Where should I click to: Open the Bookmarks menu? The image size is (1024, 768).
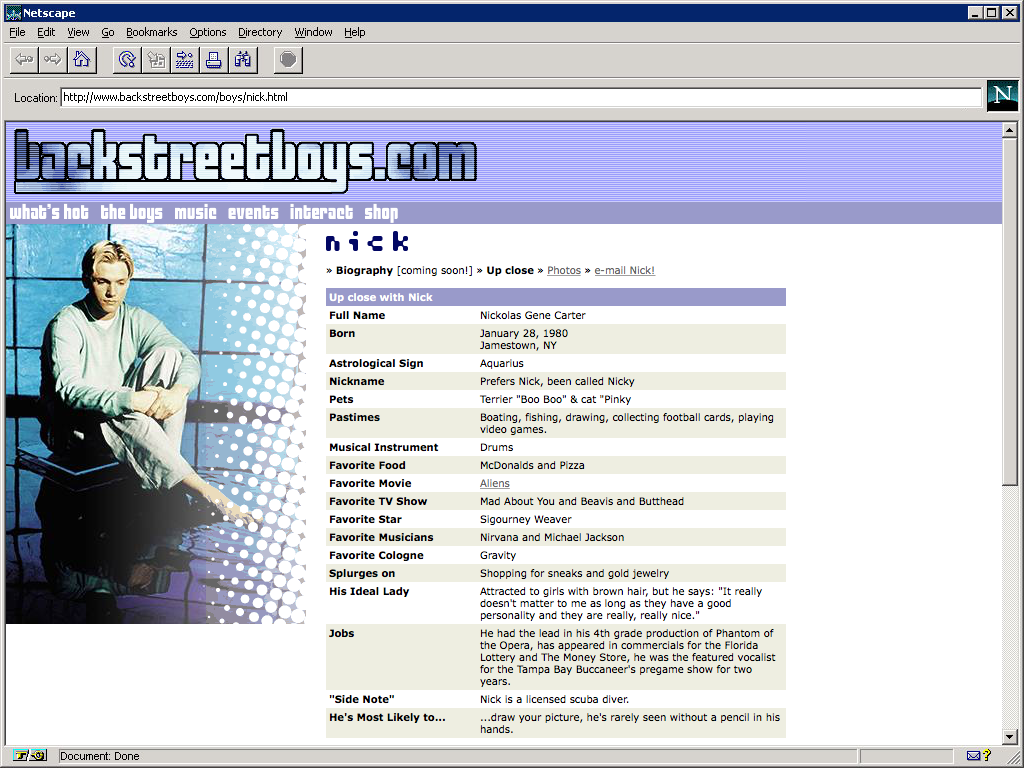151,32
